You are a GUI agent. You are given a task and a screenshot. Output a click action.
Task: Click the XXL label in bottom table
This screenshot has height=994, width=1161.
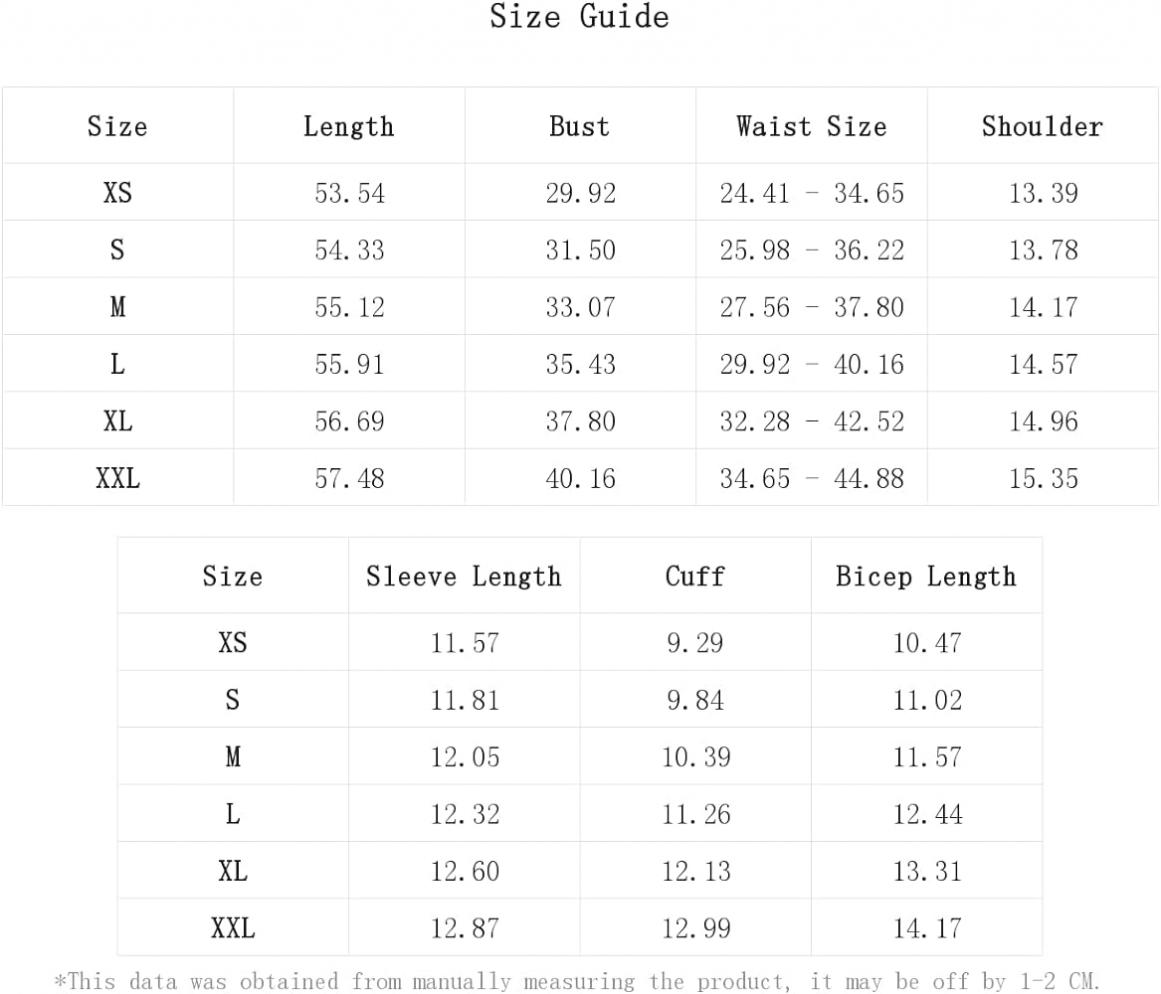232,928
